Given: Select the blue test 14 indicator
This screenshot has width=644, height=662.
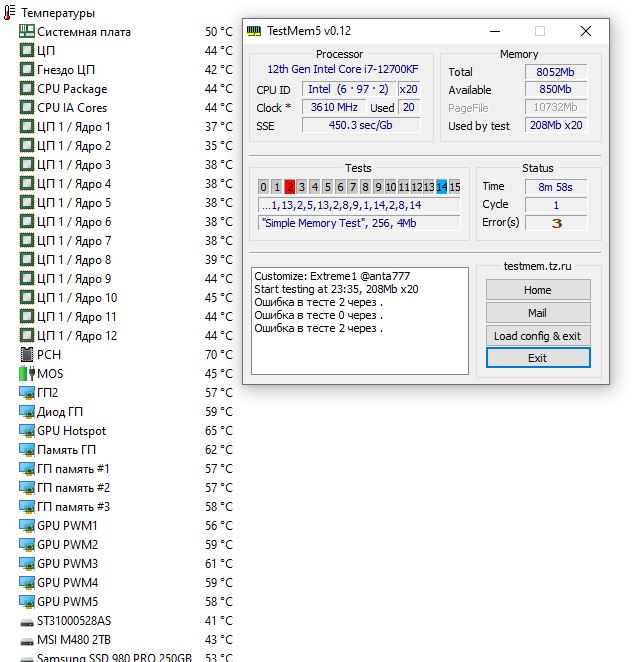Looking at the screenshot, I should click(x=441, y=187).
